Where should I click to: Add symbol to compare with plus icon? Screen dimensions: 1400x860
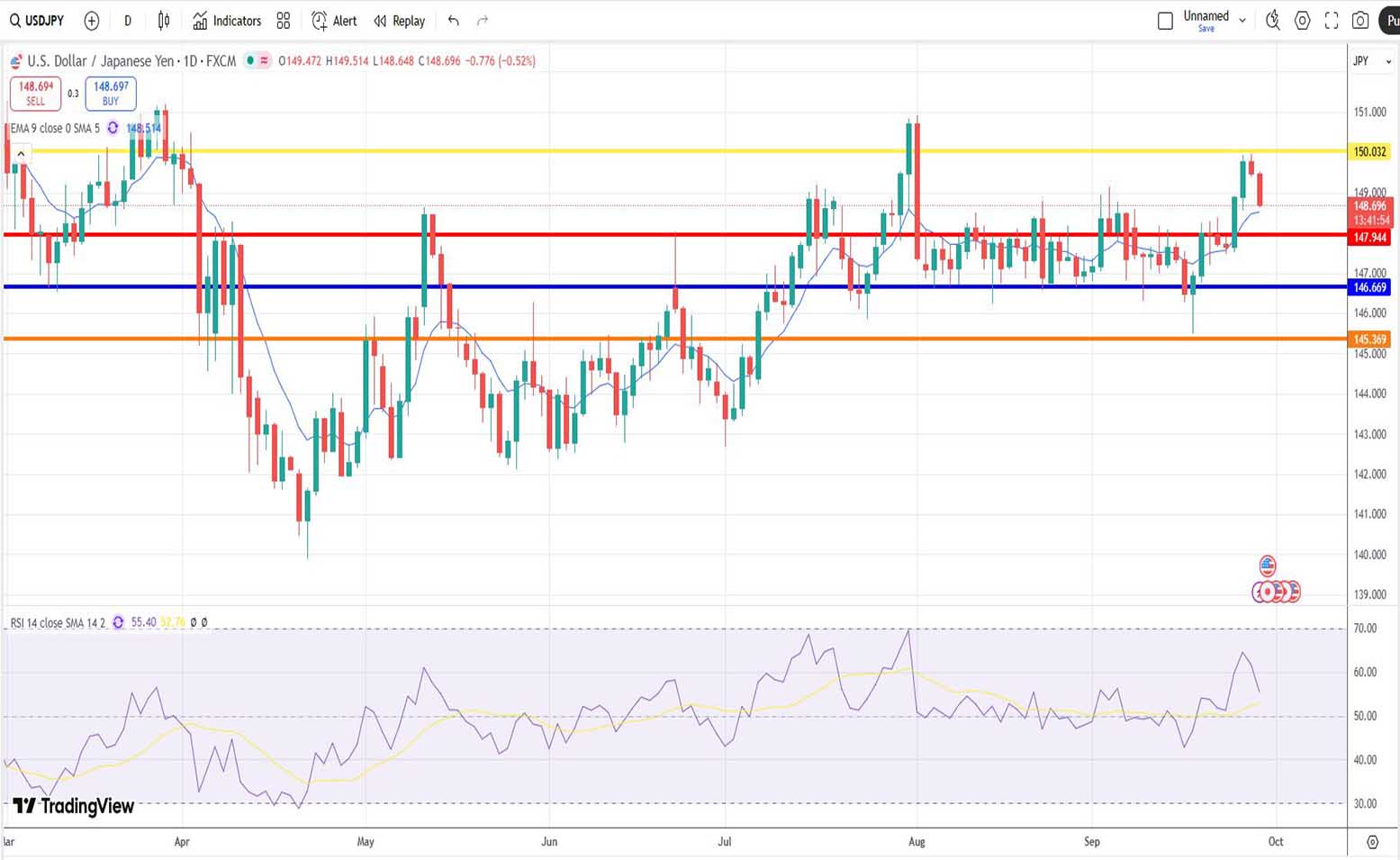point(92,21)
